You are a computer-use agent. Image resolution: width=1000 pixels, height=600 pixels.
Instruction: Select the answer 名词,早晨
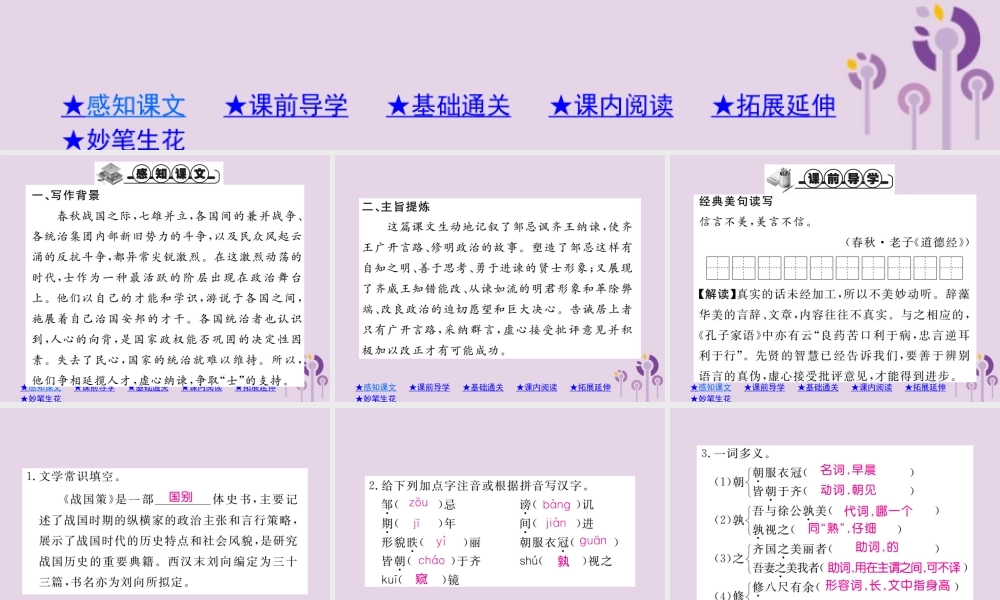pyautogui.click(x=848, y=470)
